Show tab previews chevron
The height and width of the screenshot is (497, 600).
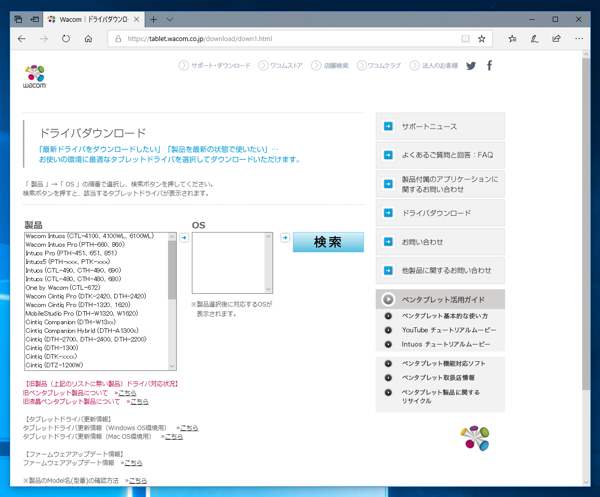point(170,20)
